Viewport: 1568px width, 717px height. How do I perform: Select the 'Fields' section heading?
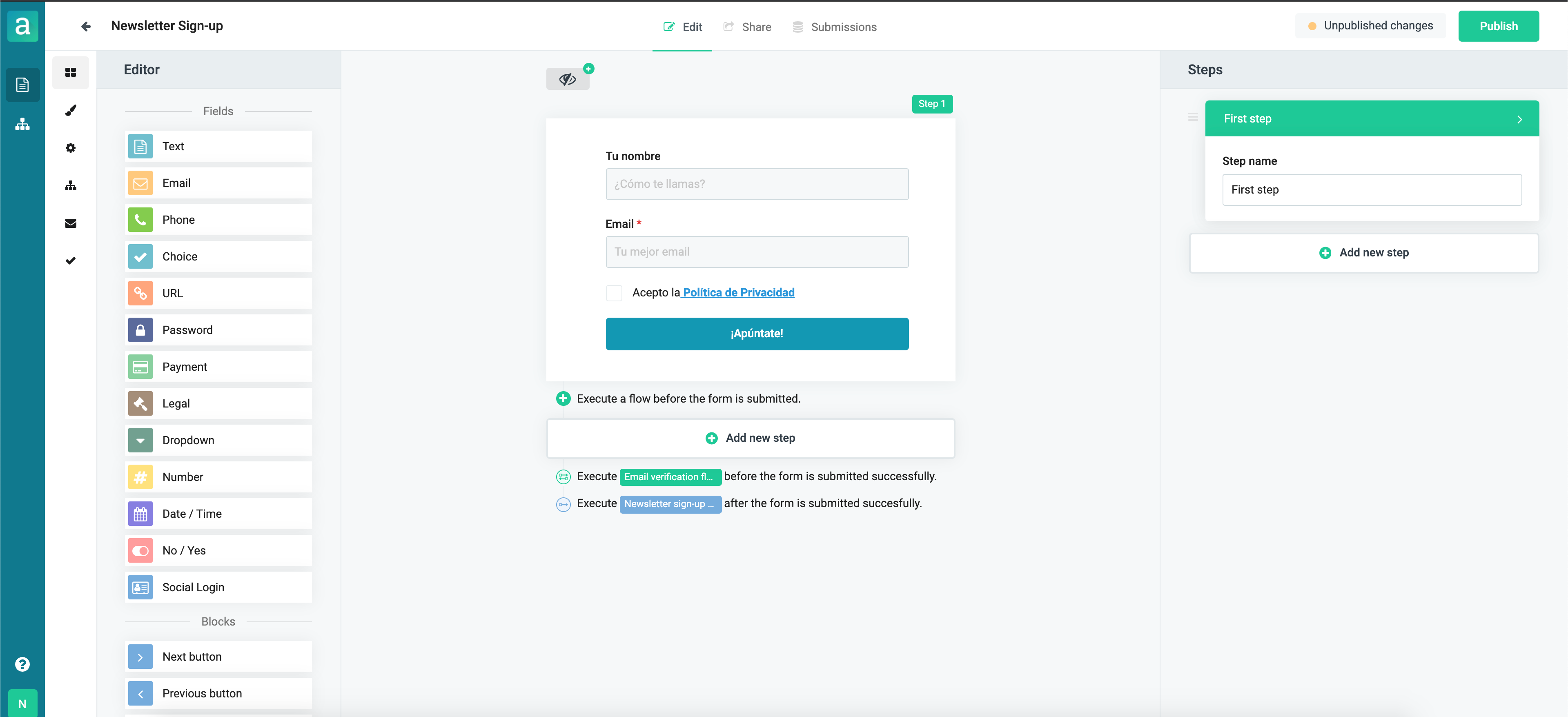pyautogui.click(x=218, y=111)
